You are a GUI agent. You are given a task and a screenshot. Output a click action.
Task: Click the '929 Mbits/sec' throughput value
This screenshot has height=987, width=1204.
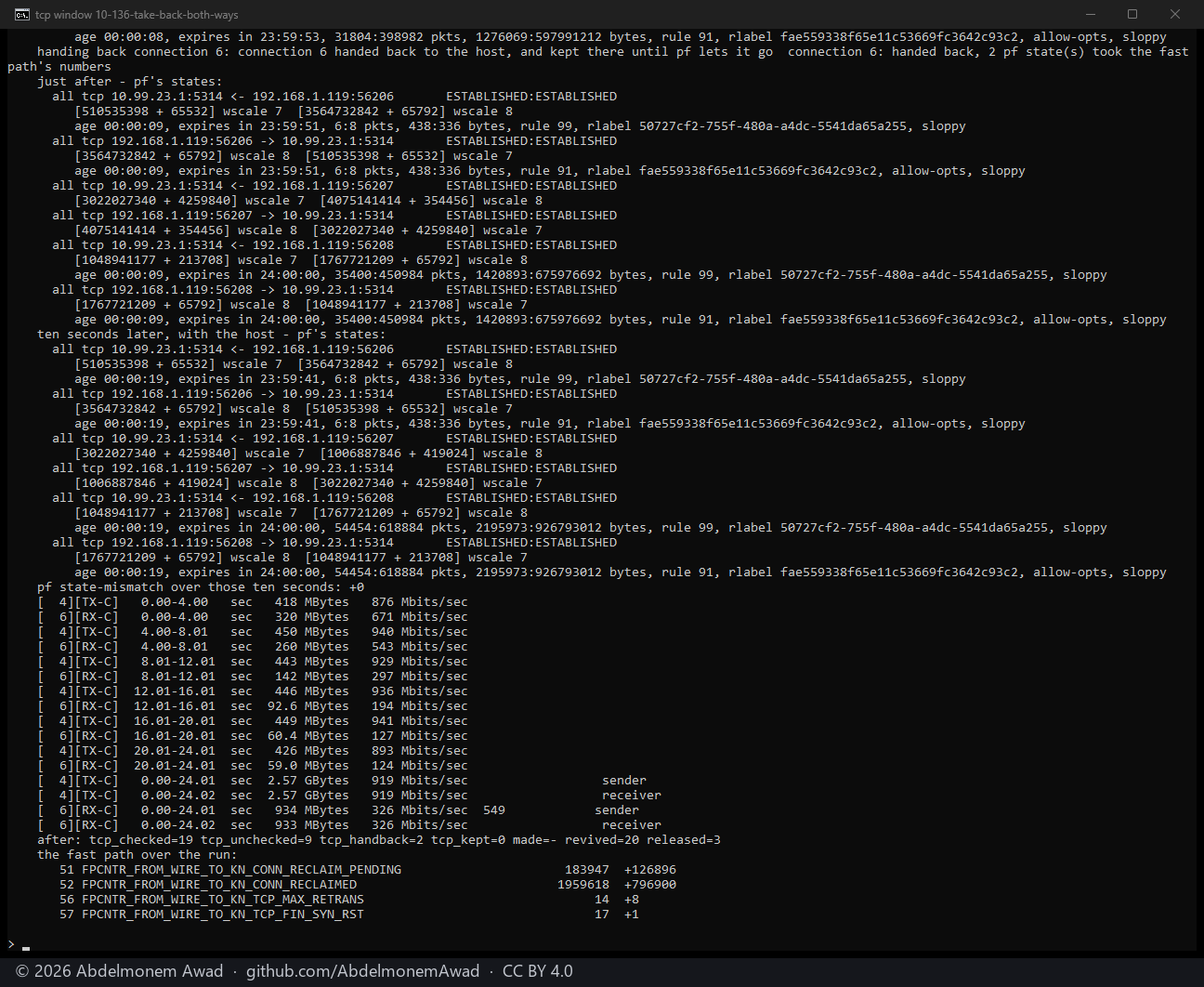point(420,662)
